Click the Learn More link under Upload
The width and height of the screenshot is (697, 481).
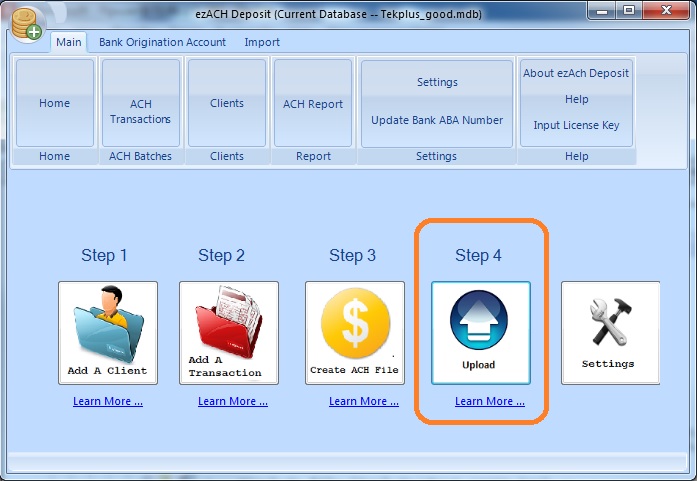(489, 401)
